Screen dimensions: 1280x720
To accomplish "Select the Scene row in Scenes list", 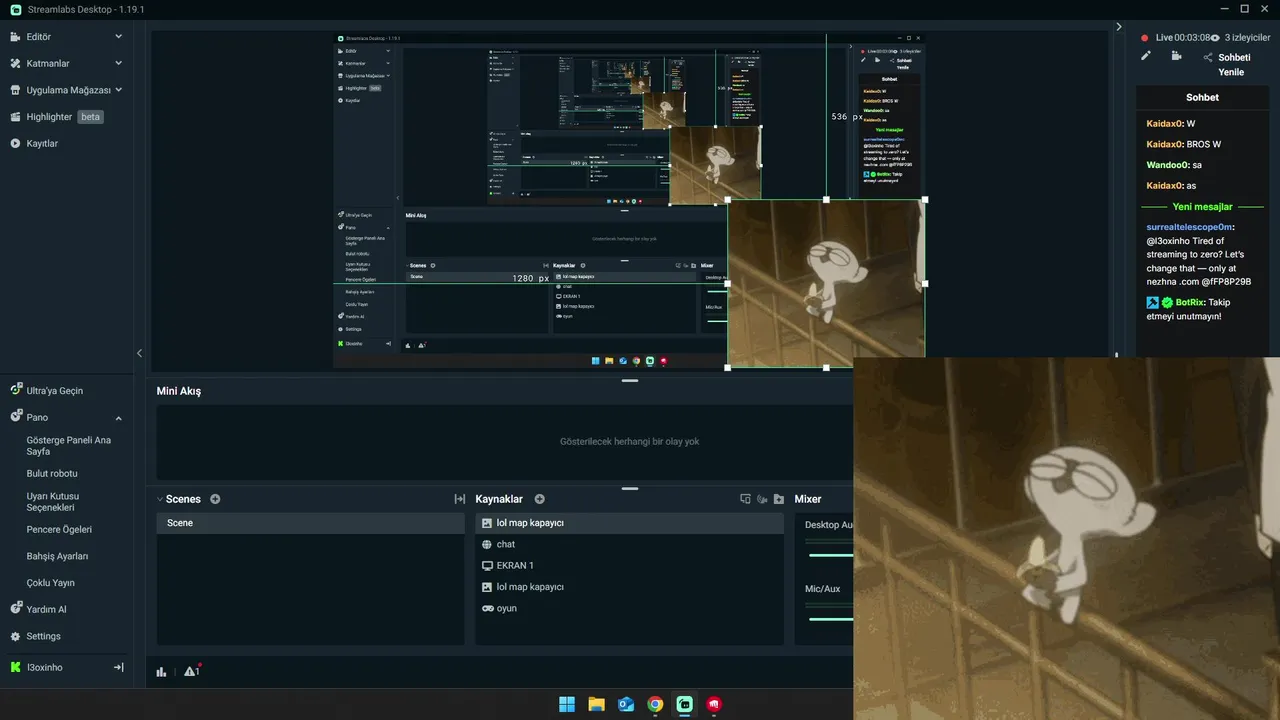I will [311, 523].
